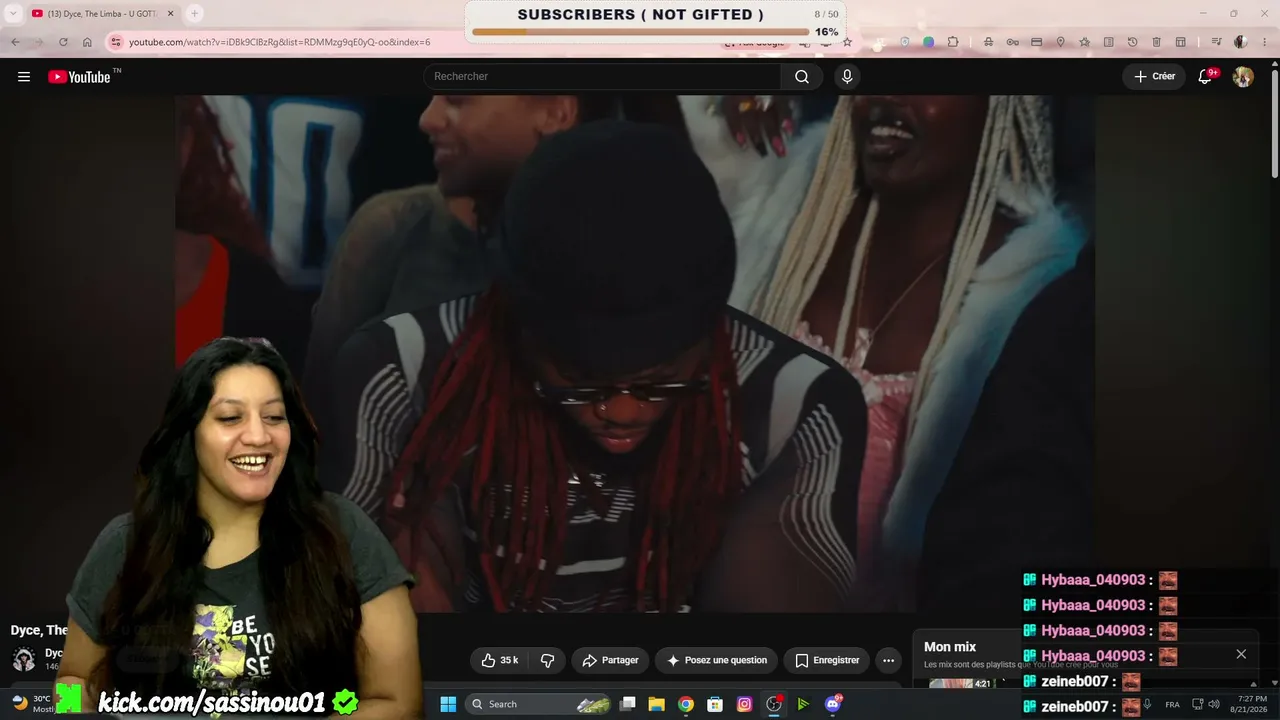
Task: Click the Mon mix playlist title
Action: (950, 647)
